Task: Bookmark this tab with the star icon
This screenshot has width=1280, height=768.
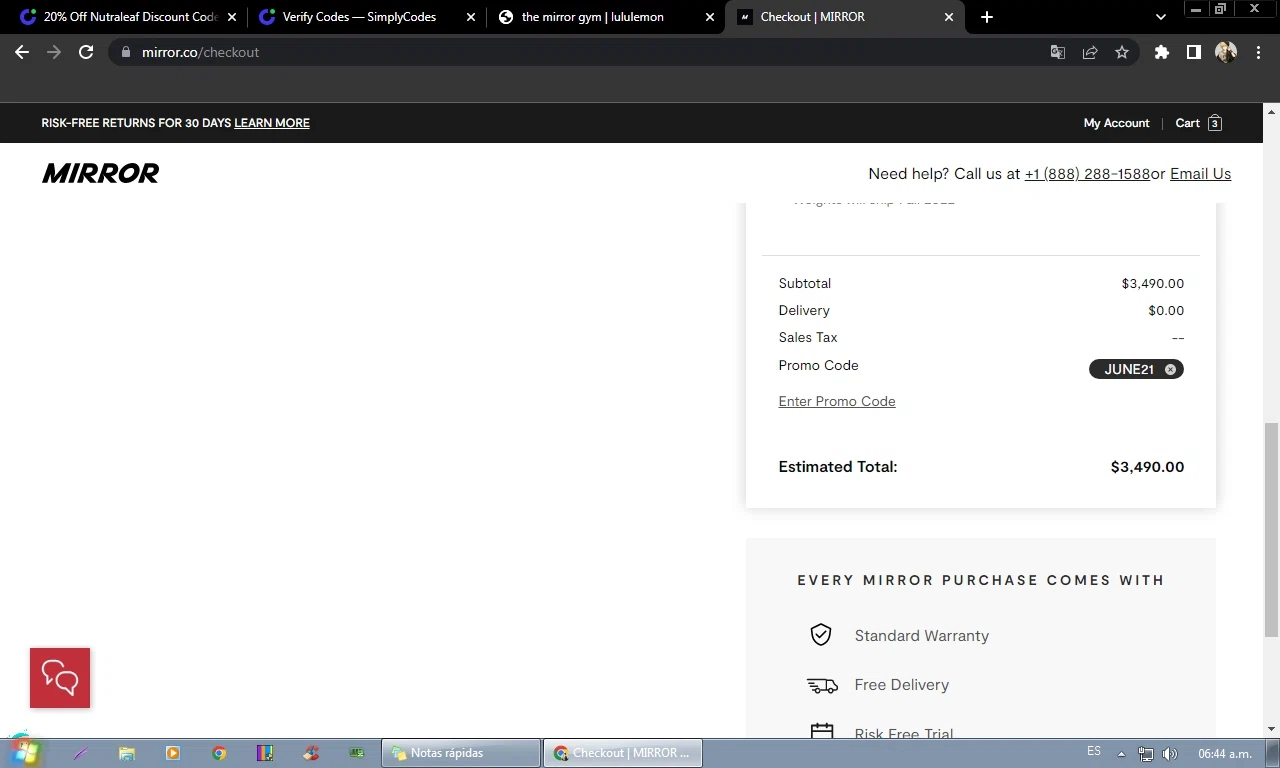Action: 1122,52
